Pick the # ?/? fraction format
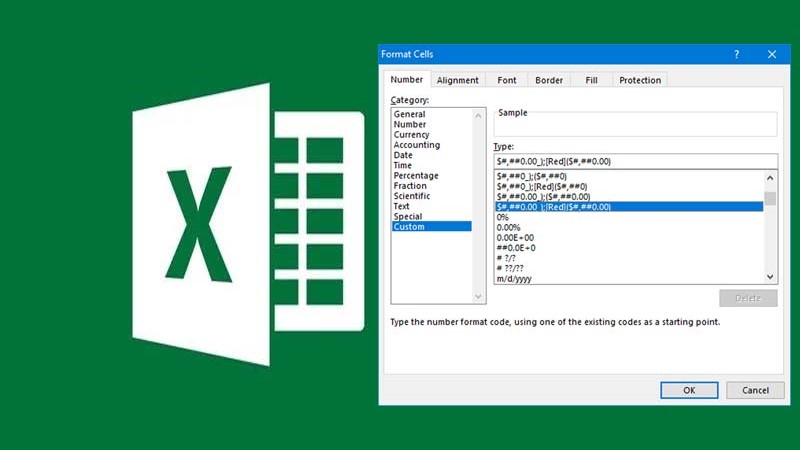800x450 pixels. [629, 258]
